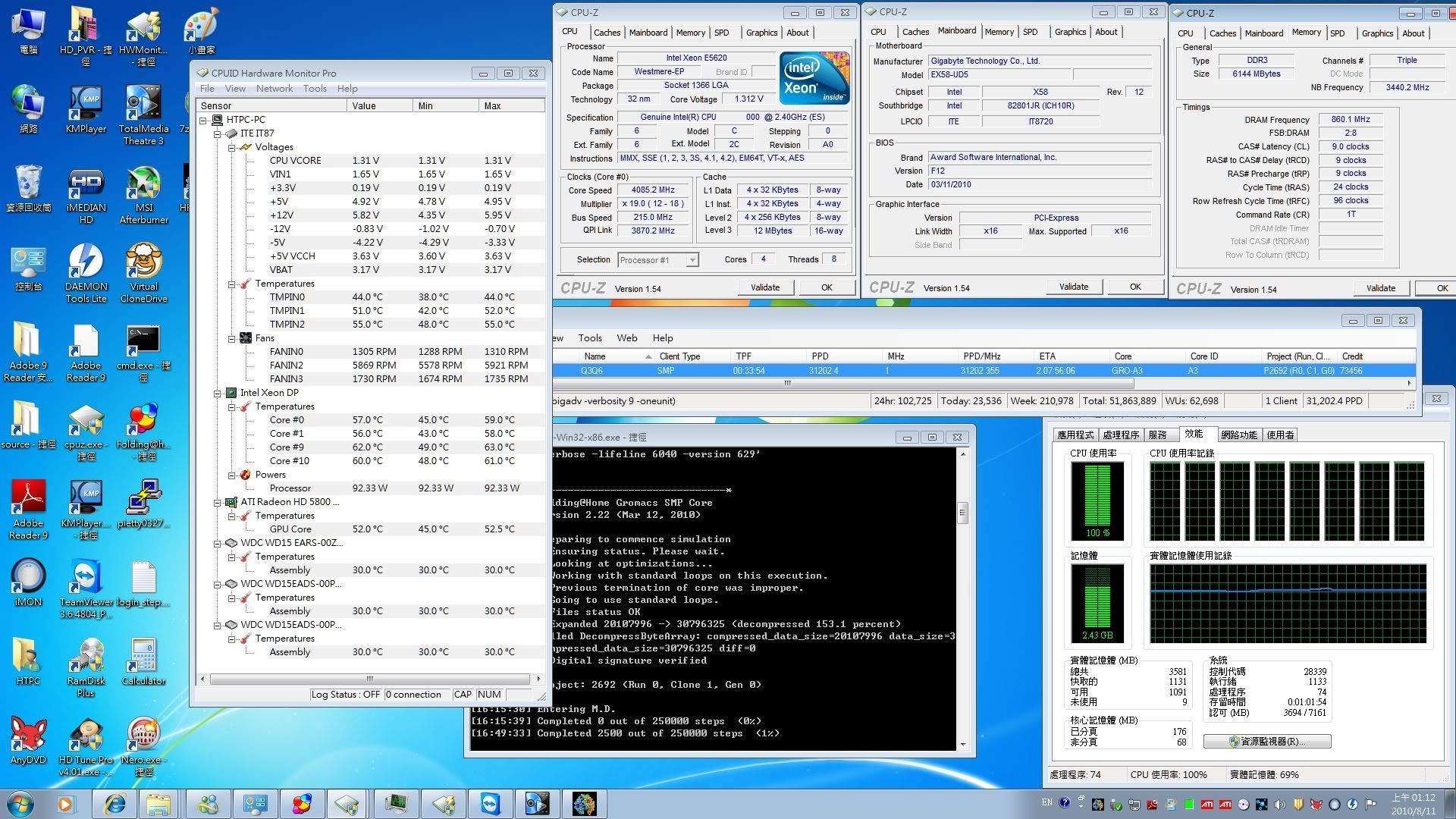This screenshot has height=819, width=1456.
Task: Open Internet Explorer from the taskbar
Action: [x=115, y=804]
